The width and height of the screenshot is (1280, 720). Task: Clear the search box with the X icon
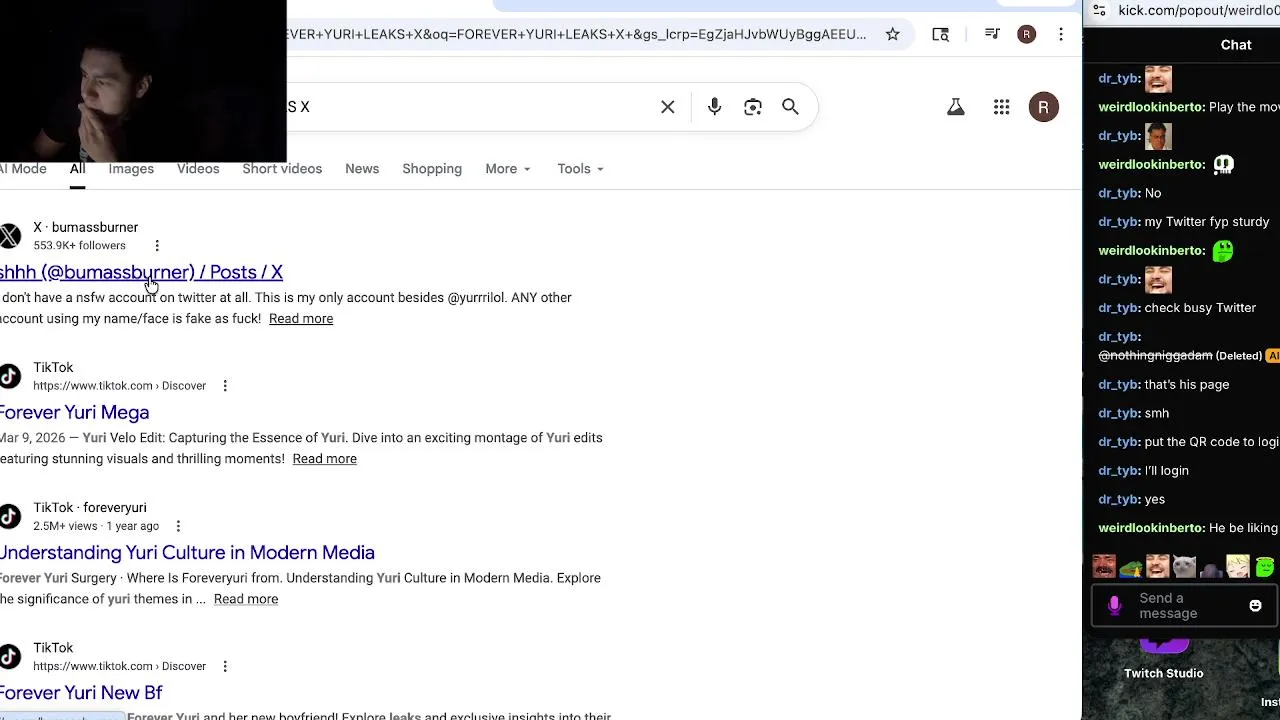click(x=668, y=107)
